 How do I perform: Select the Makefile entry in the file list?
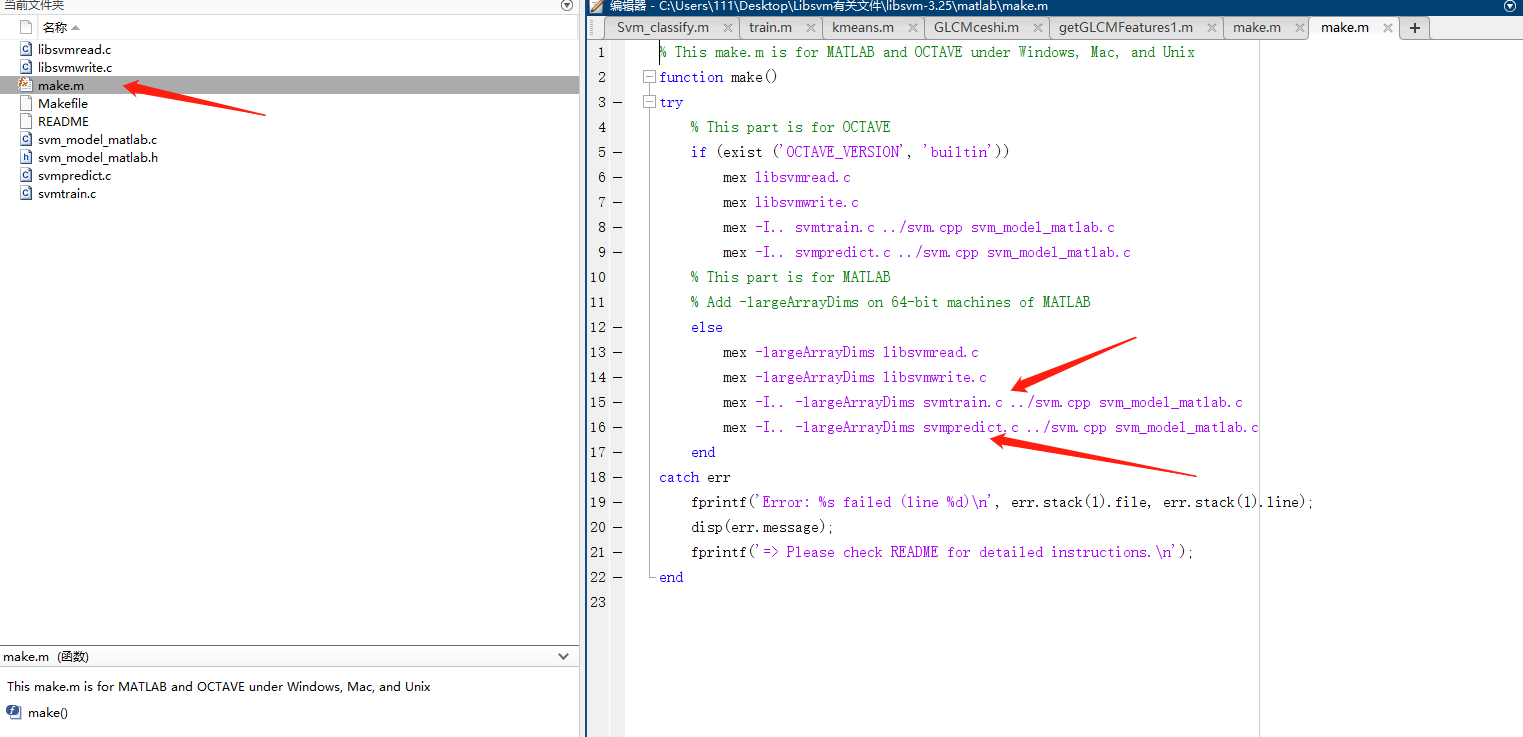62,103
